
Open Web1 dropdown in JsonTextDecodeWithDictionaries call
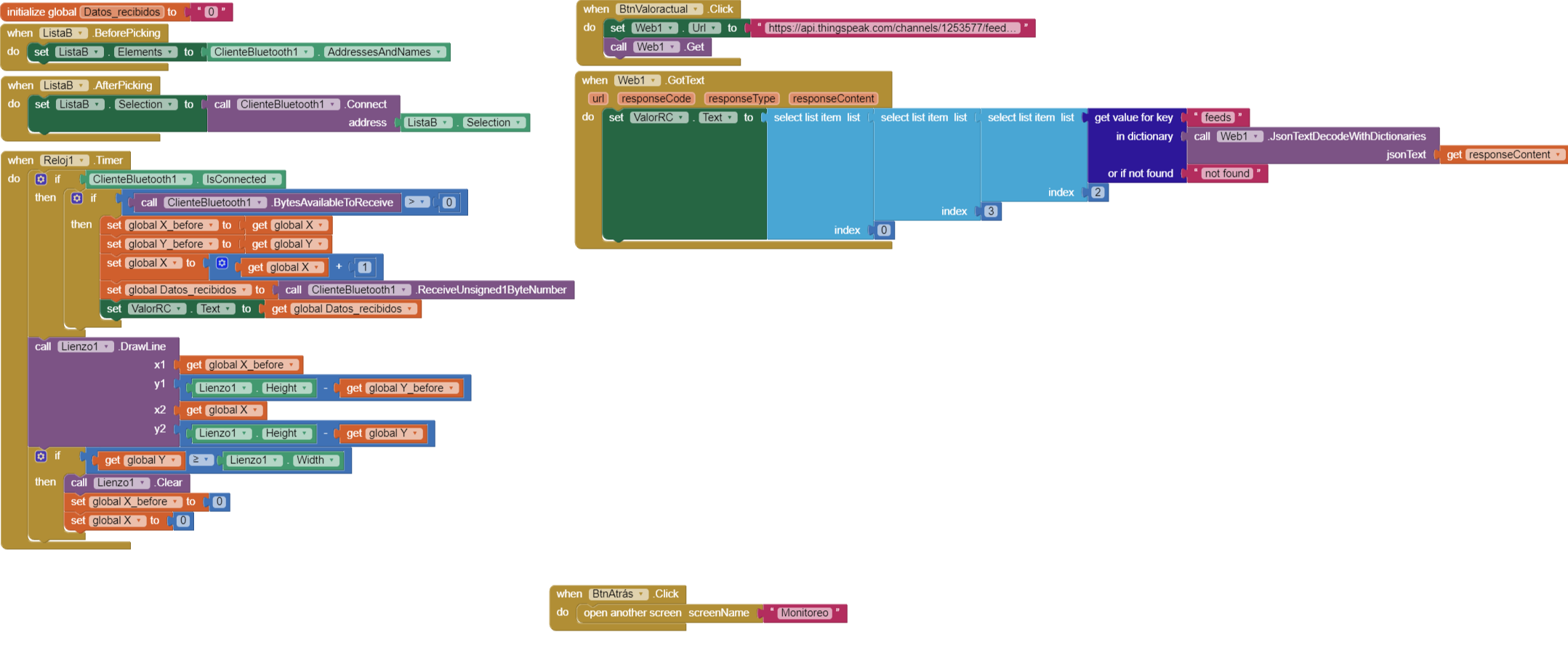(x=1239, y=136)
